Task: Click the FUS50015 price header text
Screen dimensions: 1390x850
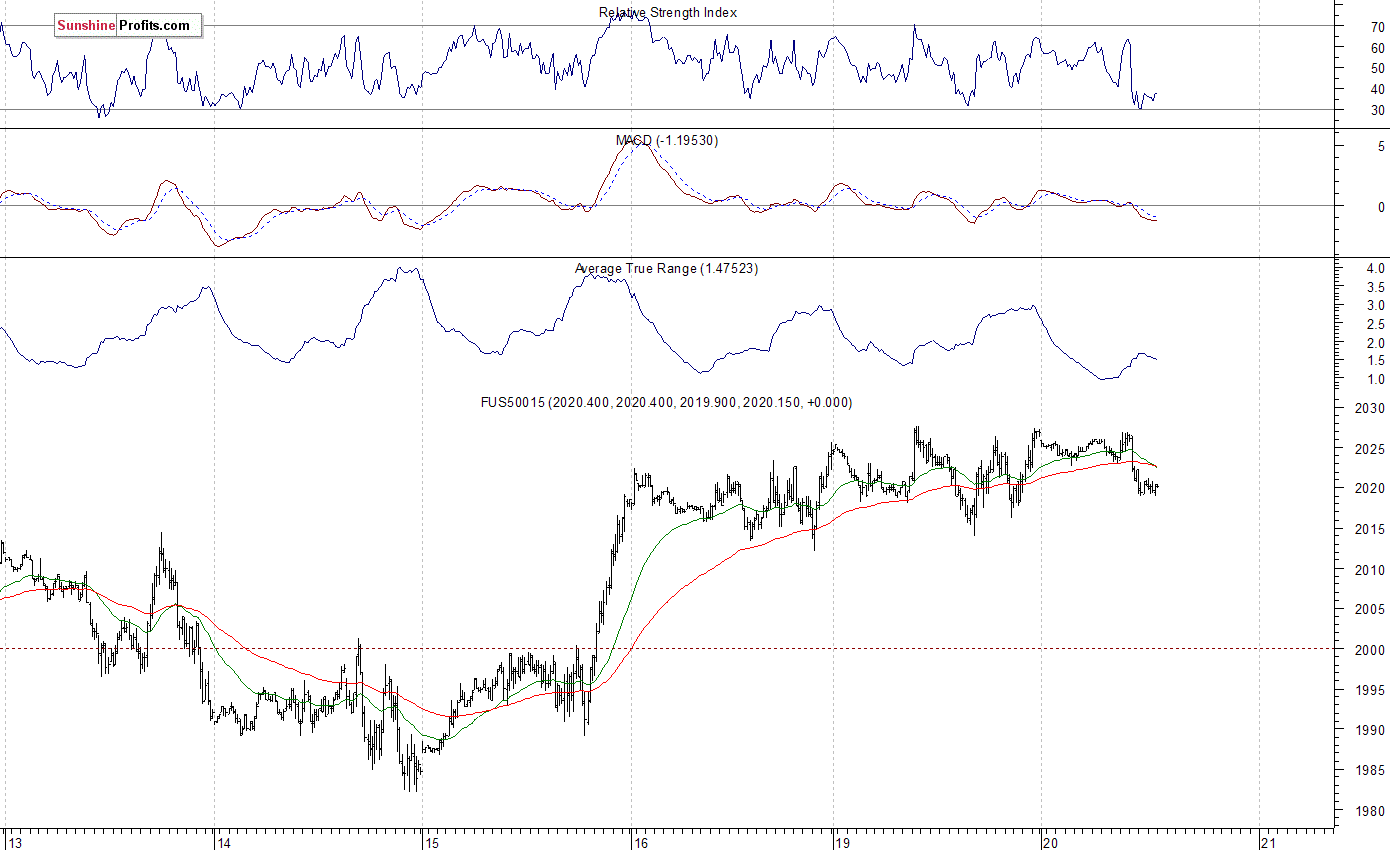Action: point(666,402)
